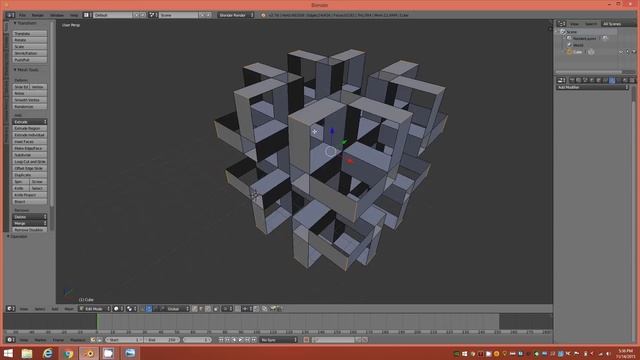Open the Window menu
Viewport: 640px width, 360px height.
click(57, 15)
